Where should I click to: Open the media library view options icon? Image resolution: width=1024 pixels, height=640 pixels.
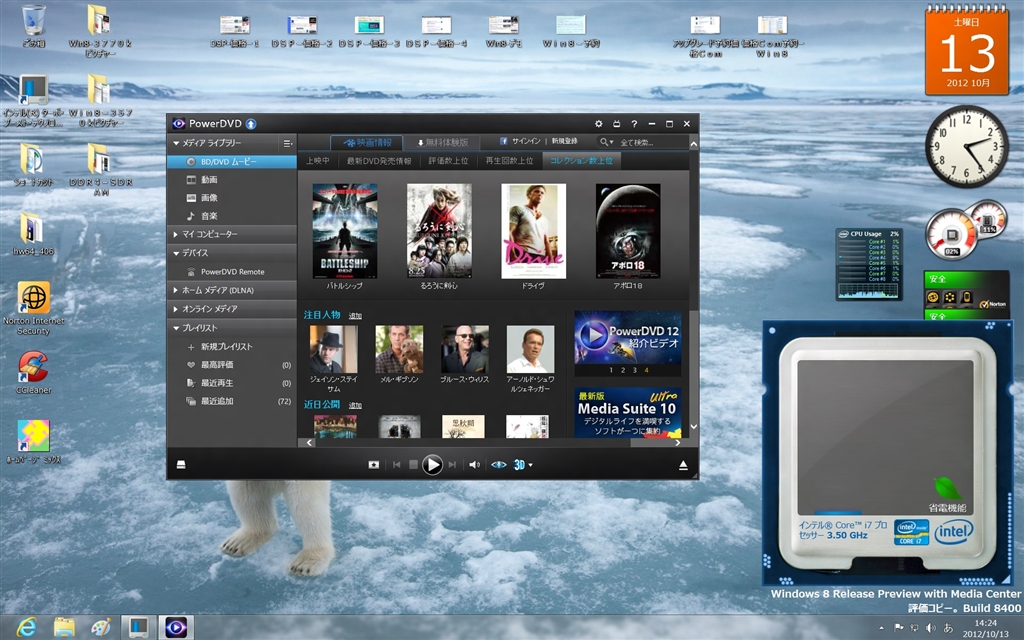point(287,143)
